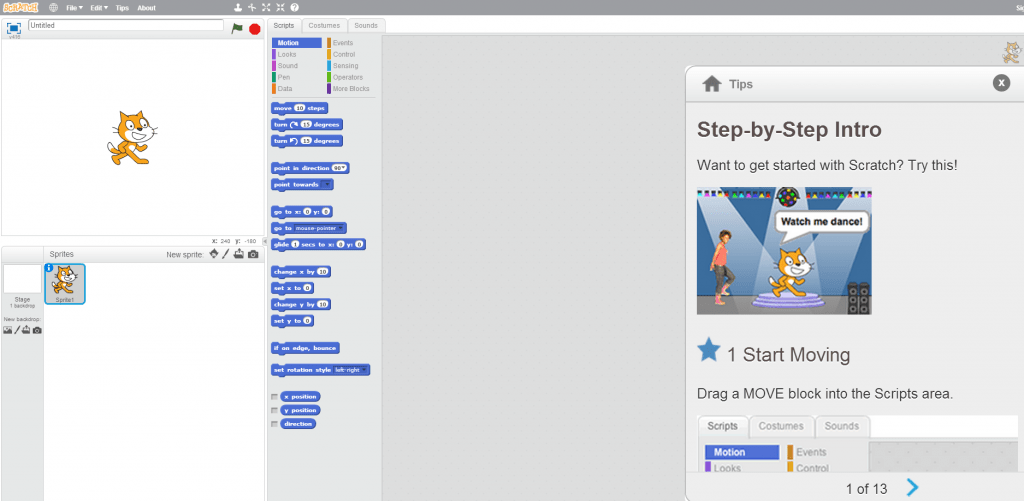The width and height of the screenshot is (1024, 501).
Task: Click the change x by 10 block
Action: click(301, 272)
